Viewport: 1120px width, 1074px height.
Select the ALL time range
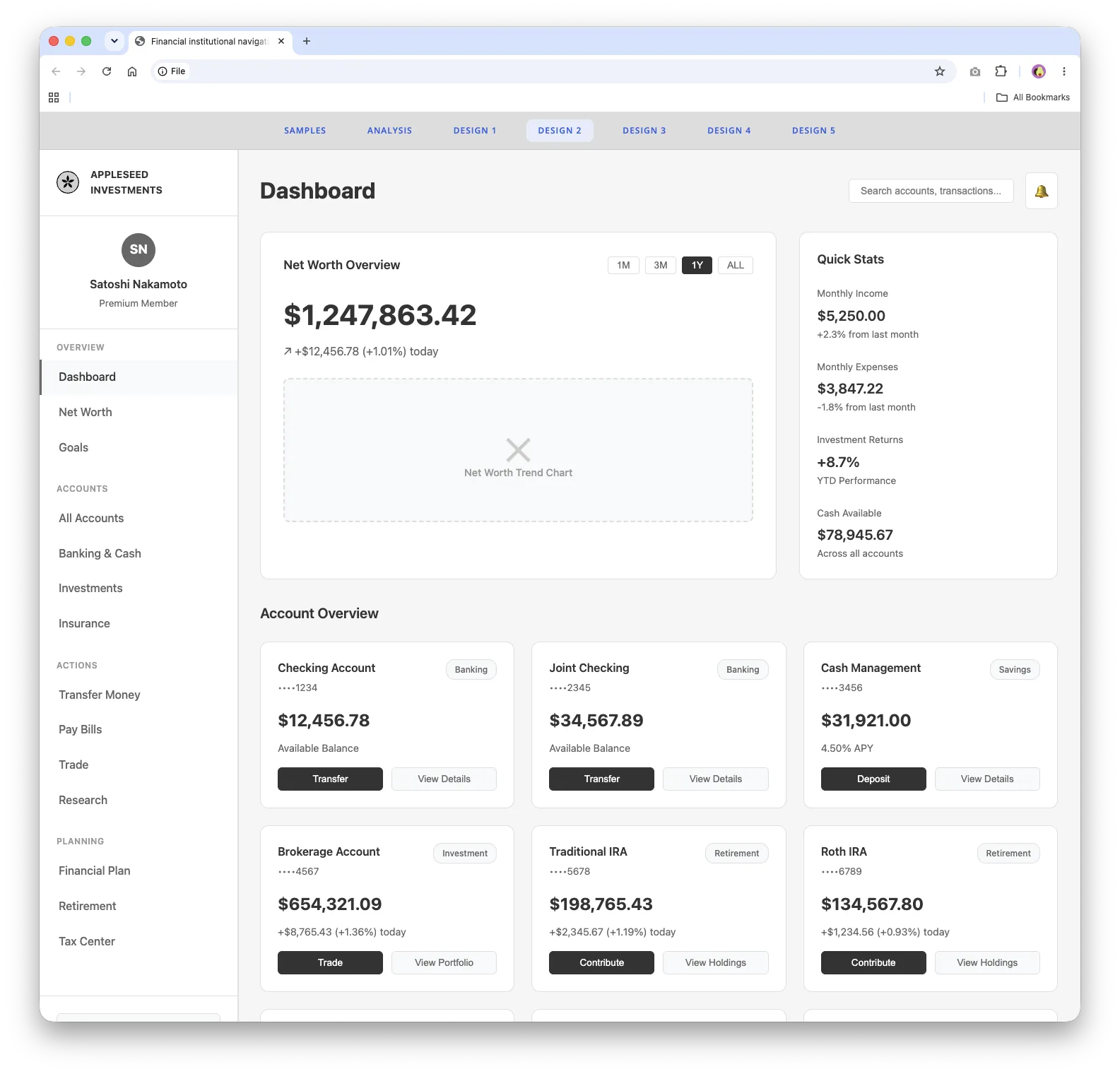[736, 265]
